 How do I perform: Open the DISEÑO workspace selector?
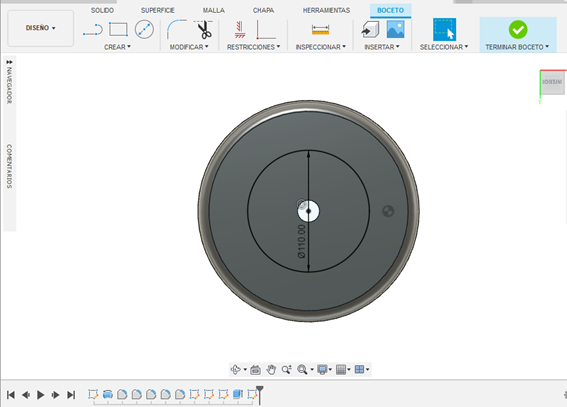pos(40,28)
